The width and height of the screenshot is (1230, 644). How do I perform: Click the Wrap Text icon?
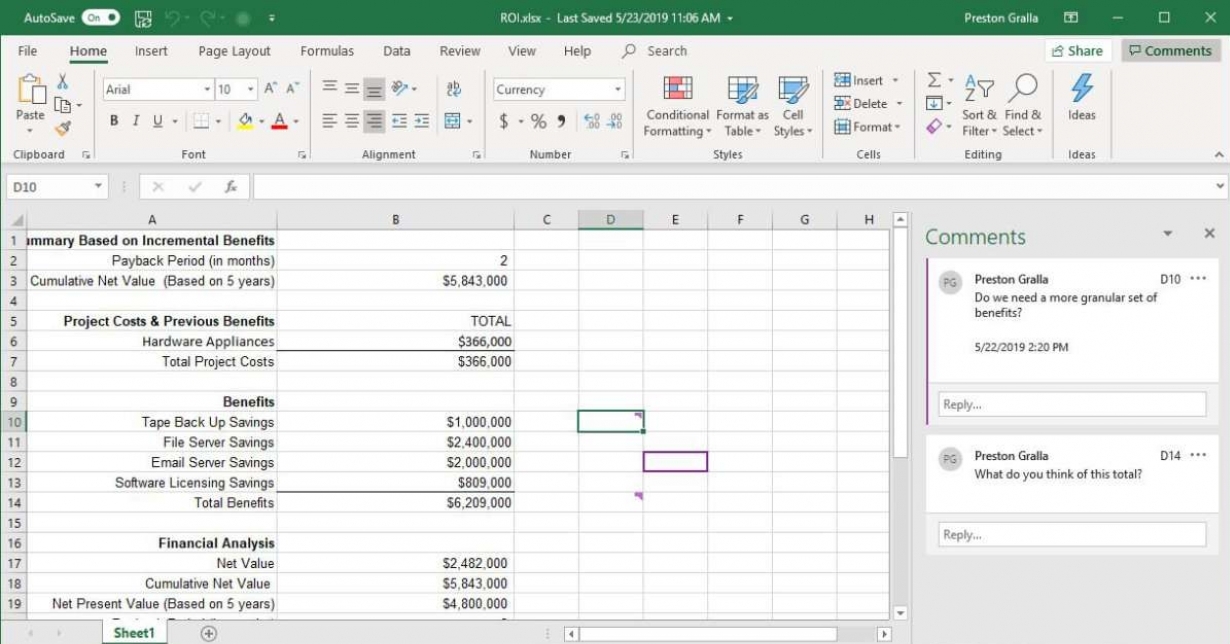point(453,89)
